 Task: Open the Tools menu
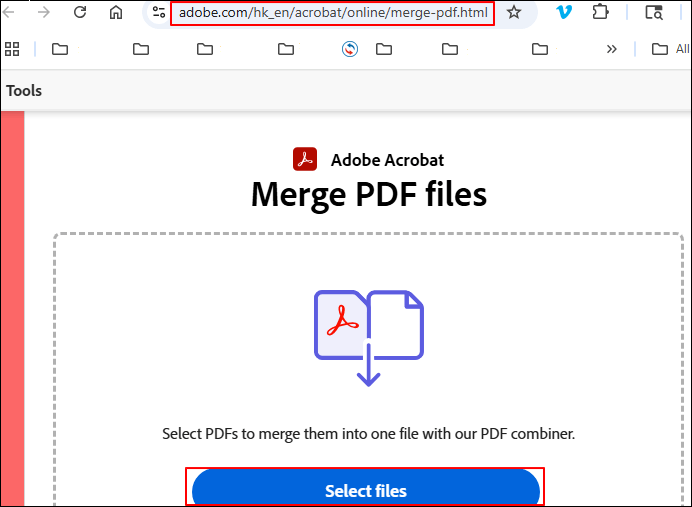tap(24, 90)
